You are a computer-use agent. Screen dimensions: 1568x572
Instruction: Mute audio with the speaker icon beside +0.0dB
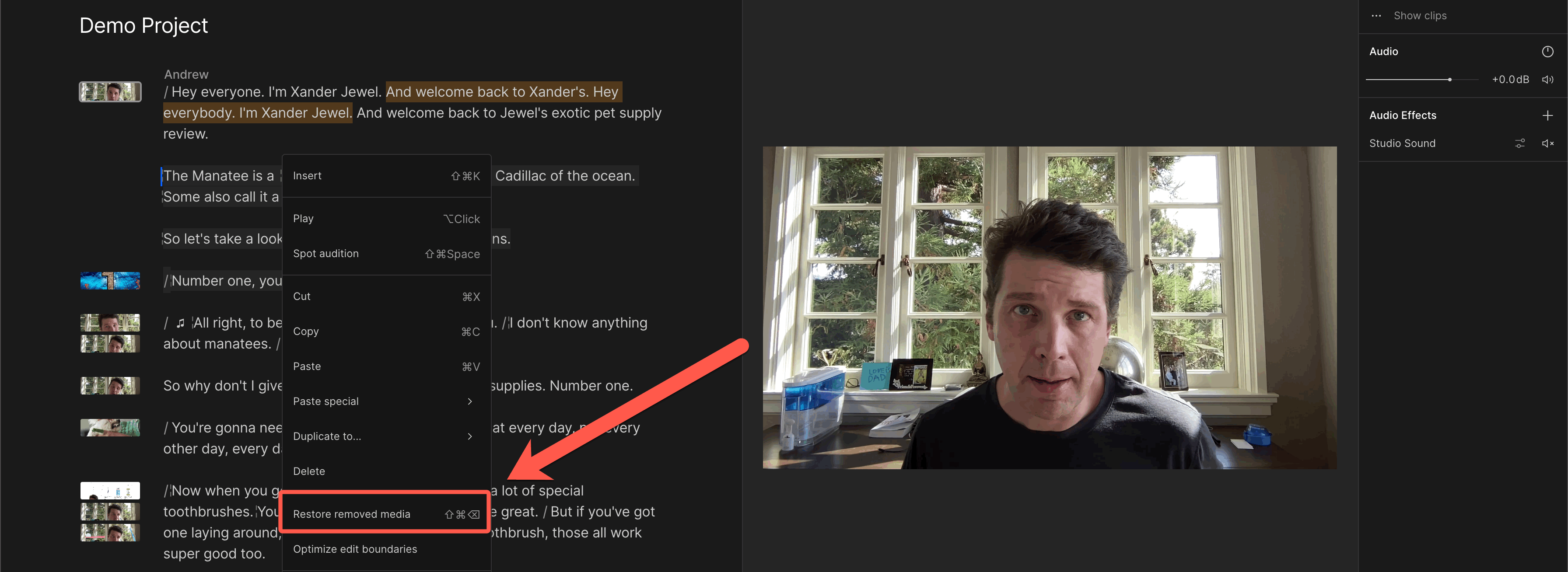coord(1547,80)
